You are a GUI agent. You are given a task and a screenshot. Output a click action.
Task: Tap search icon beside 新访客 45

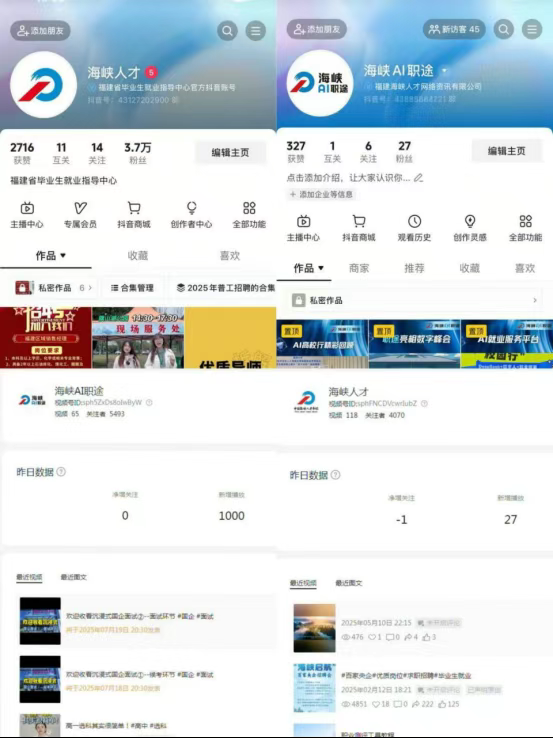504,29
